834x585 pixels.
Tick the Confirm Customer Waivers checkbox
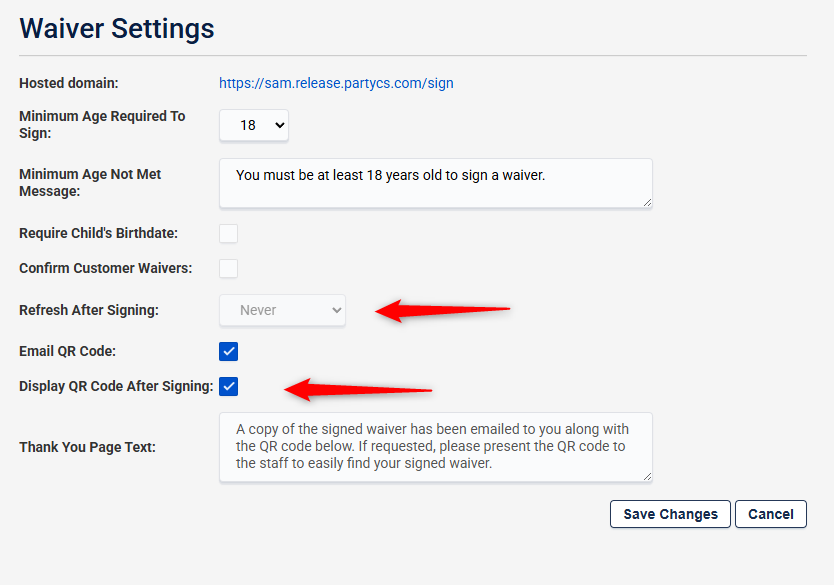[229, 268]
